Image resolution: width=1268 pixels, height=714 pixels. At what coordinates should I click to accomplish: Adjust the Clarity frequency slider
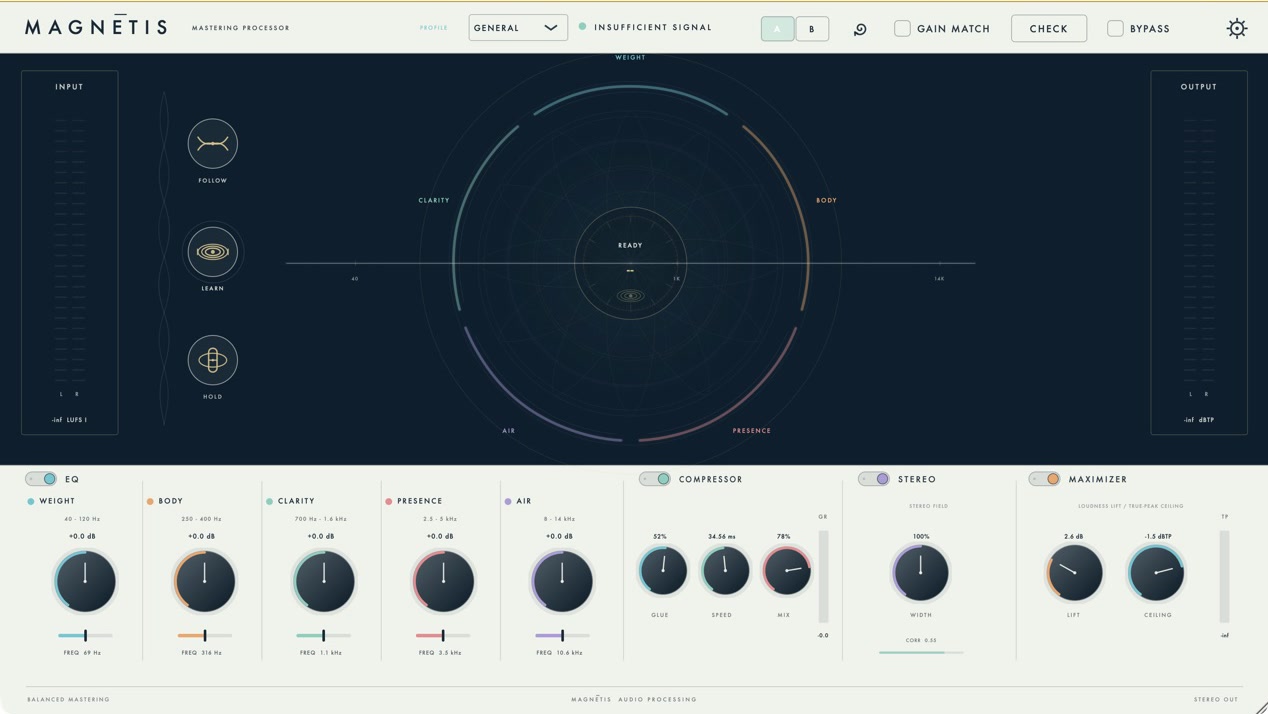pyautogui.click(x=324, y=635)
